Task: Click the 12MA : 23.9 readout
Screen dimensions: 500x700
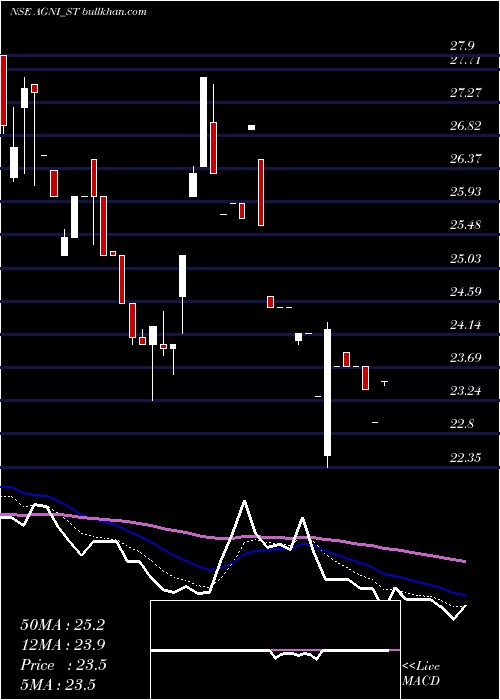Action: pos(63,645)
